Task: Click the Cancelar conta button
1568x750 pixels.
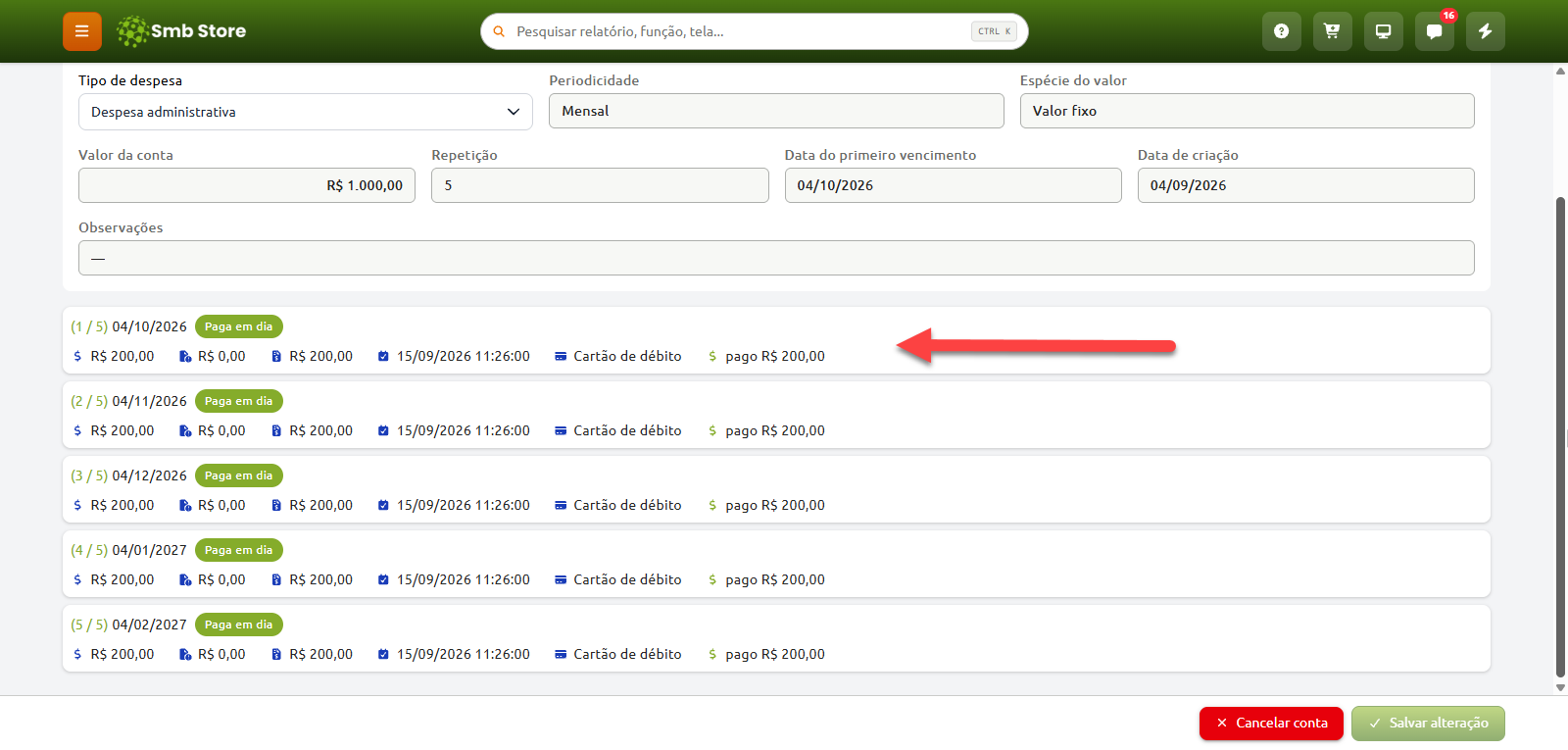Action: click(1271, 723)
